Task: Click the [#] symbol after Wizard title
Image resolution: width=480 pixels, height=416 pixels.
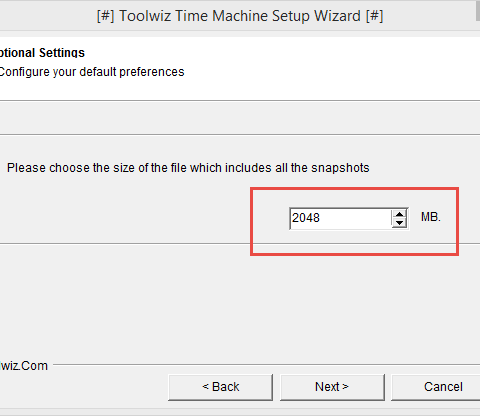Action: click(374, 16)
